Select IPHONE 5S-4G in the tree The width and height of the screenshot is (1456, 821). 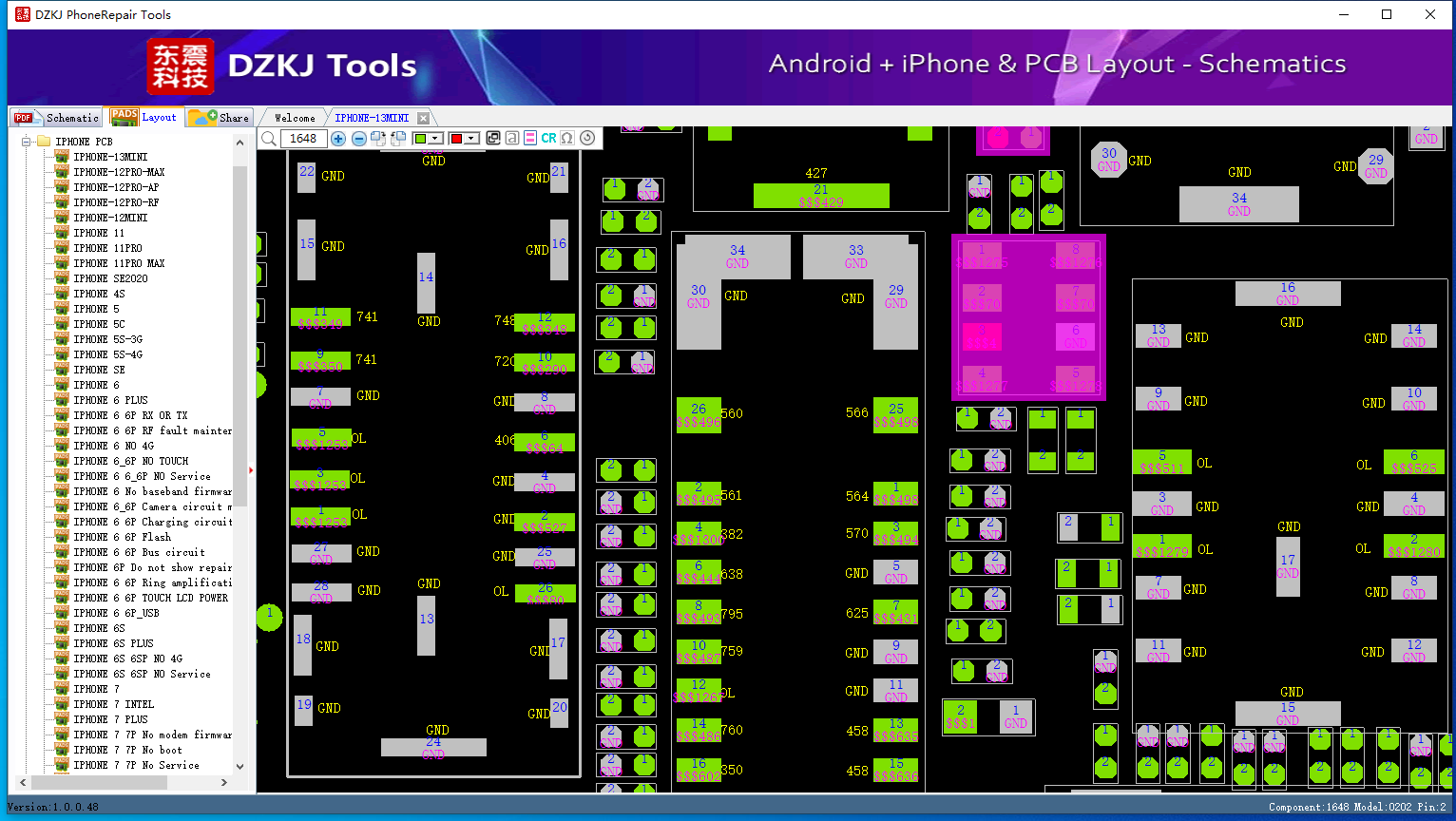[107, 354]
